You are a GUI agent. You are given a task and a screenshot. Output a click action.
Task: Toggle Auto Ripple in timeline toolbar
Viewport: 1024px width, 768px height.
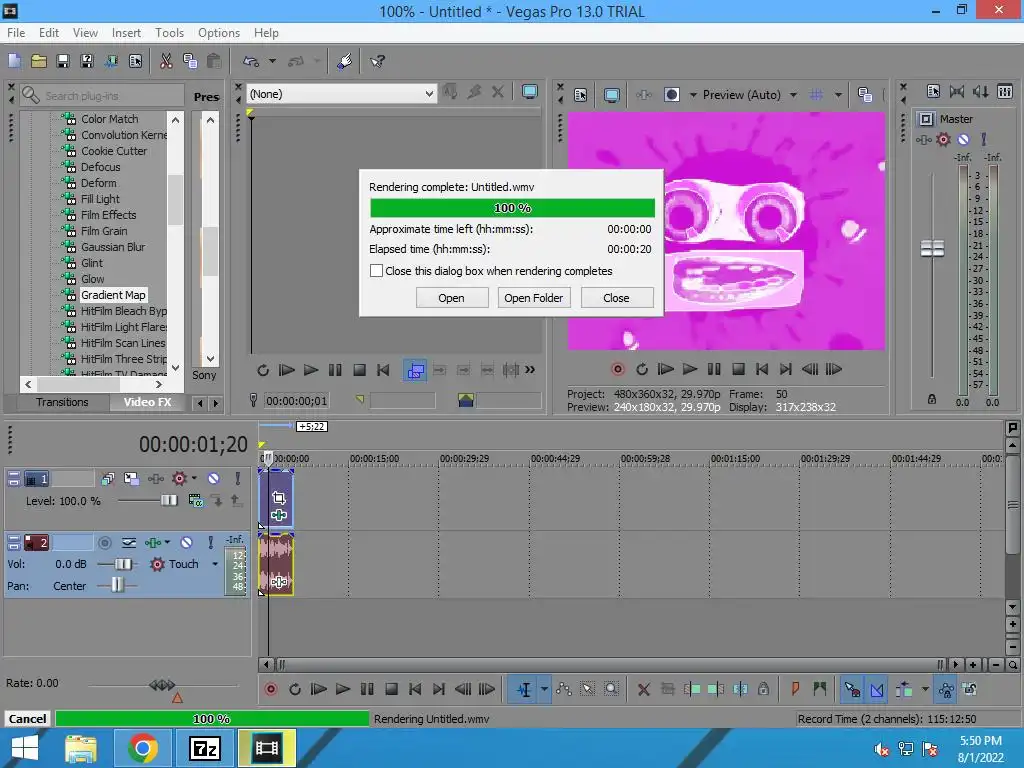point(904,689)
